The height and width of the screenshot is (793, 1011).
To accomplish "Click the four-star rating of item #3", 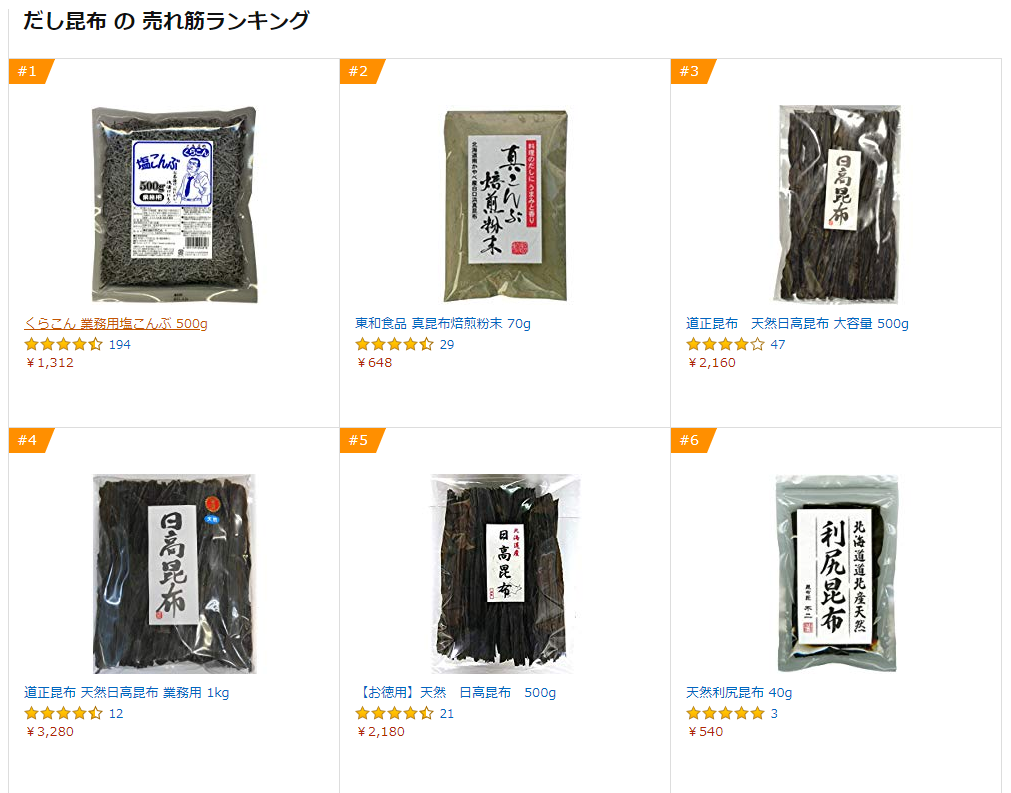I will [725, 344].
